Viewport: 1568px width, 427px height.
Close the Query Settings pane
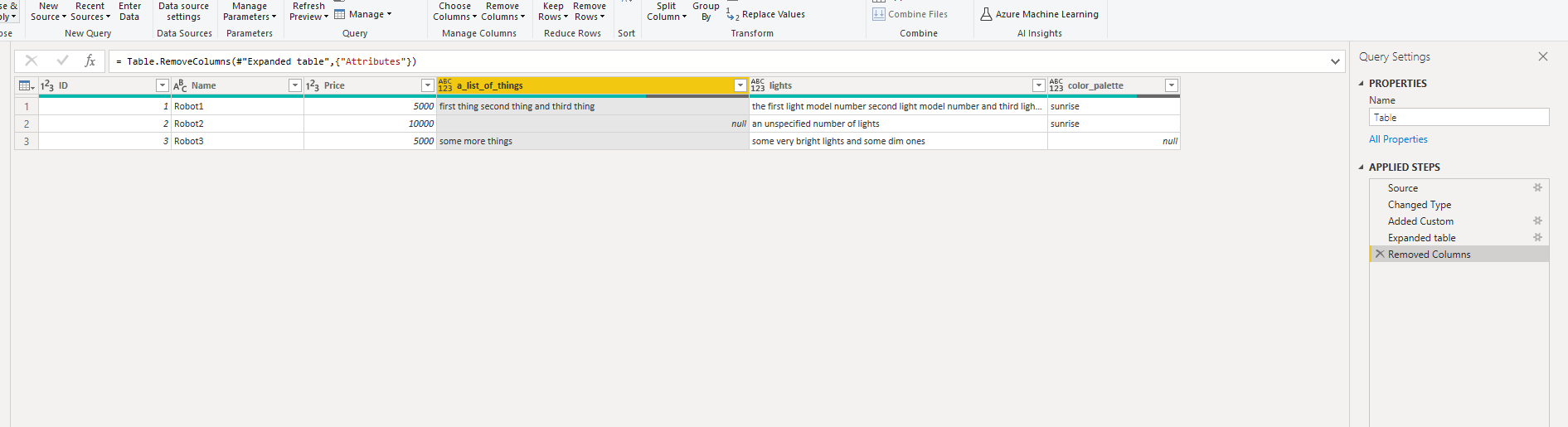pyautogui.click(x=1543, y=56)
